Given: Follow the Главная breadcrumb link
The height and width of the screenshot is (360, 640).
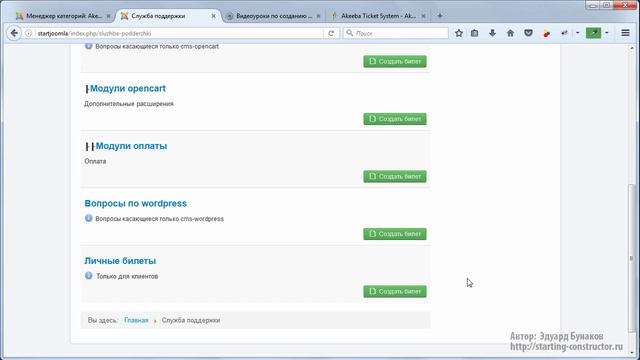Looking at the screenshot, I should tap(136, 320).
